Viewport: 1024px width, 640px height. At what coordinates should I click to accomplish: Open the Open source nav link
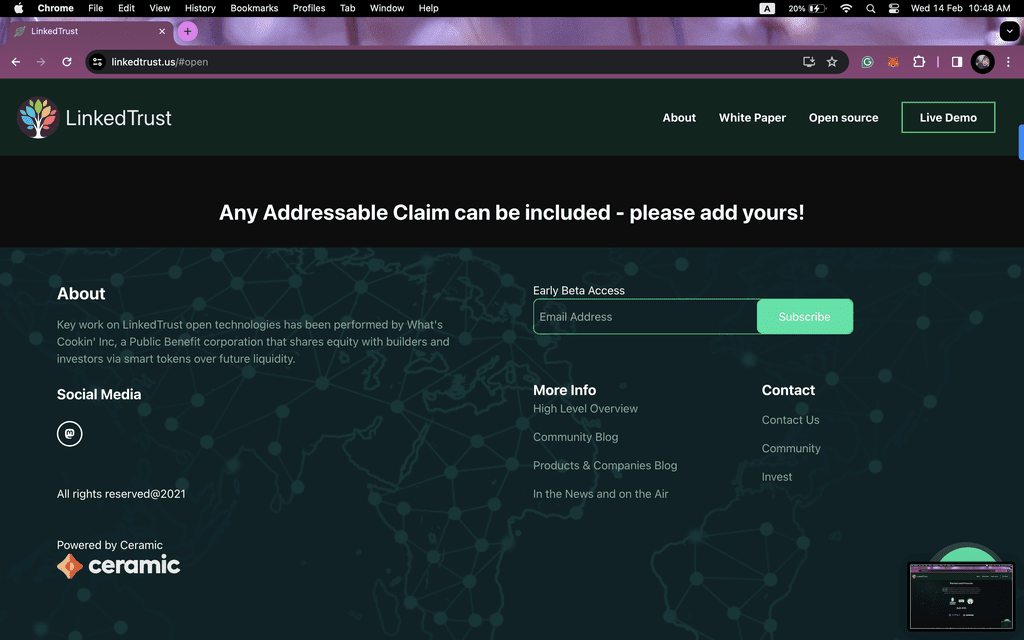(x=843, y=118)
